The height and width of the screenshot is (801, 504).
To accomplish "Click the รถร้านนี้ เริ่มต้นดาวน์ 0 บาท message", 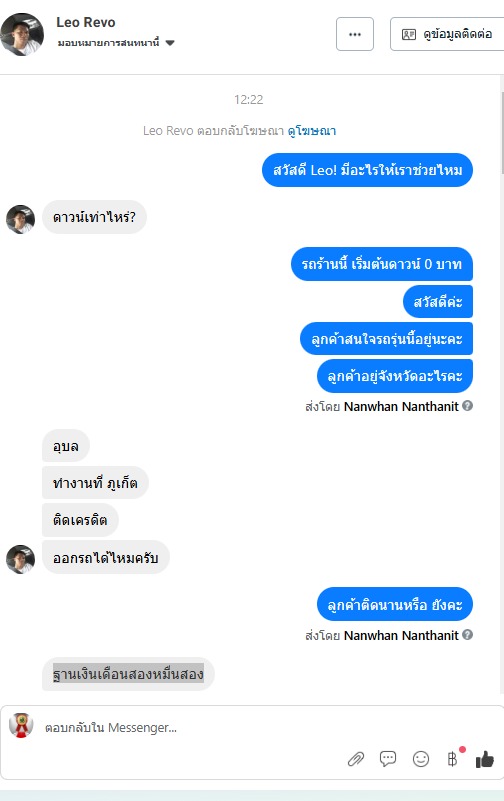I will [x=382, y=264].
